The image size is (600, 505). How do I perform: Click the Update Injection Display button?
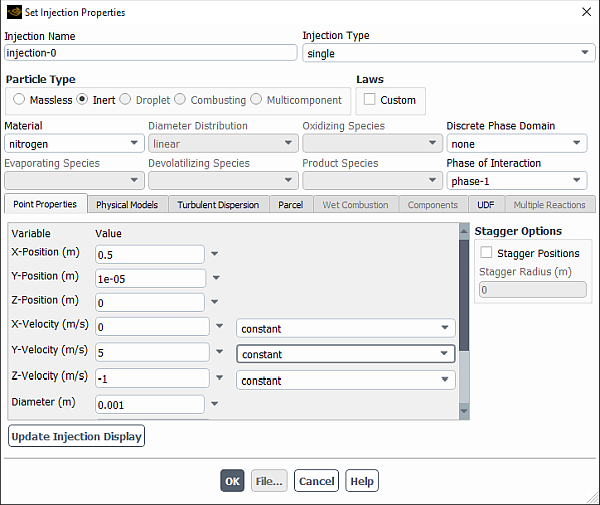77,436
